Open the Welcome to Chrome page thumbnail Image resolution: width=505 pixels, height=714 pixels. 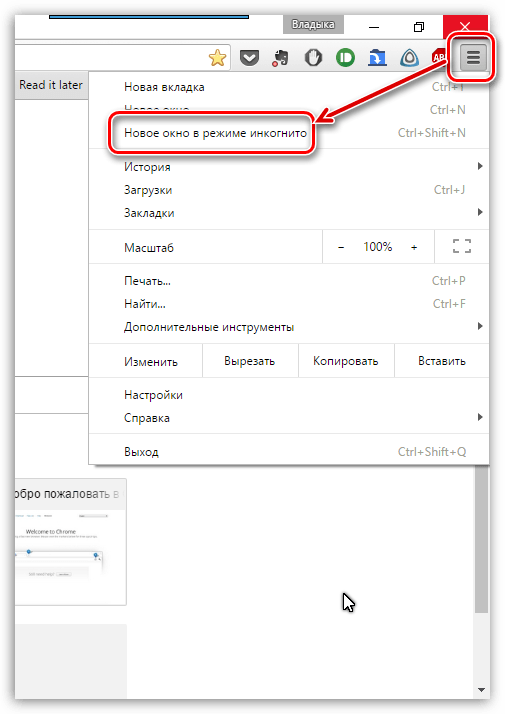pos(70,542)
